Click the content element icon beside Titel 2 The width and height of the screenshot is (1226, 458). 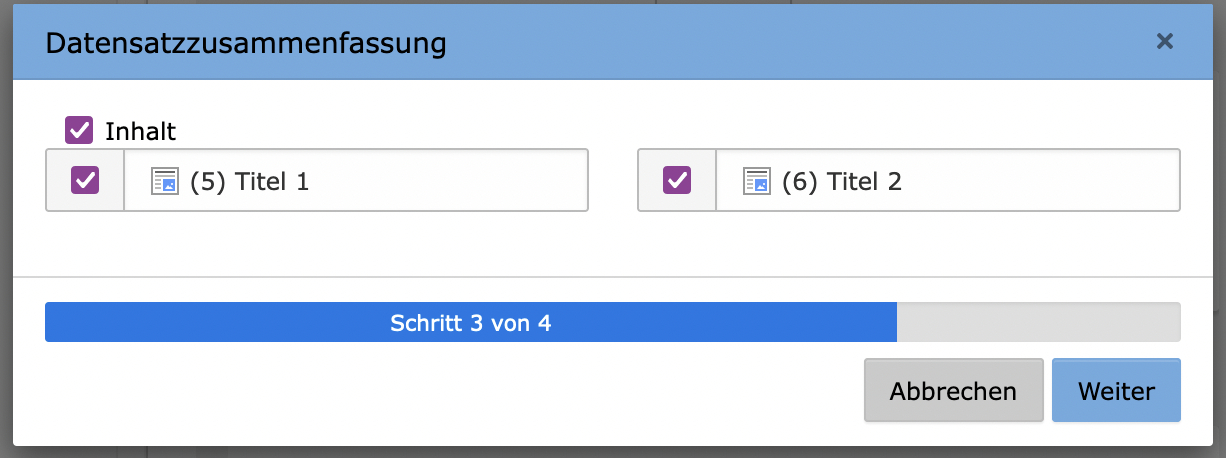click(x=756, y=181)
